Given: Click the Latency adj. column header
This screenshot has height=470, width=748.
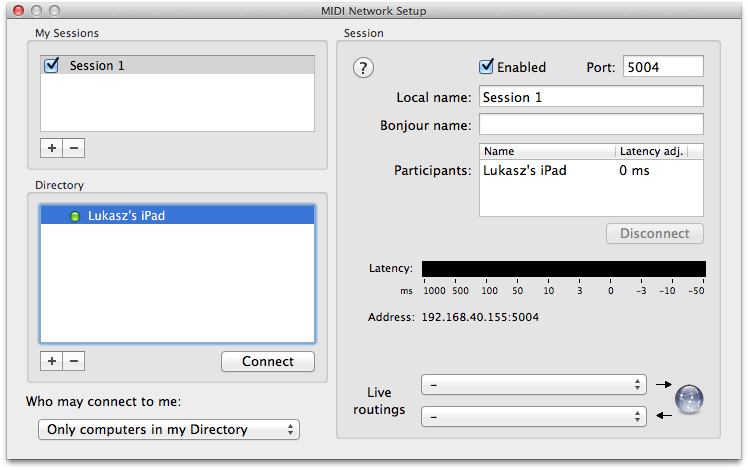Looking at the screenshot, I should tap(652, 151).
